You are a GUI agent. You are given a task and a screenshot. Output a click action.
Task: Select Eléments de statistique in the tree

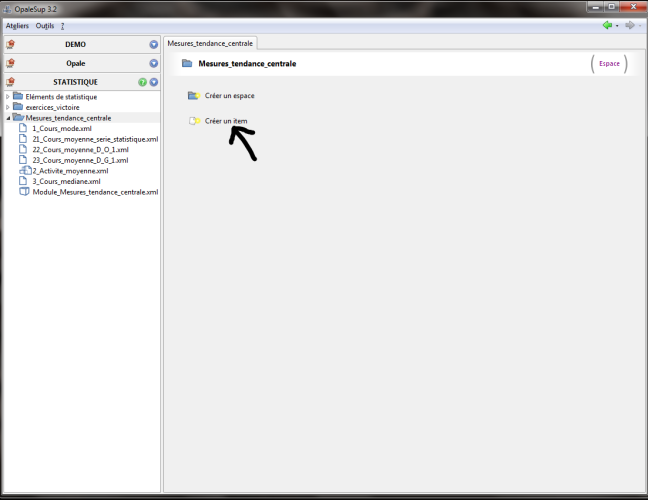pos(61,97)
